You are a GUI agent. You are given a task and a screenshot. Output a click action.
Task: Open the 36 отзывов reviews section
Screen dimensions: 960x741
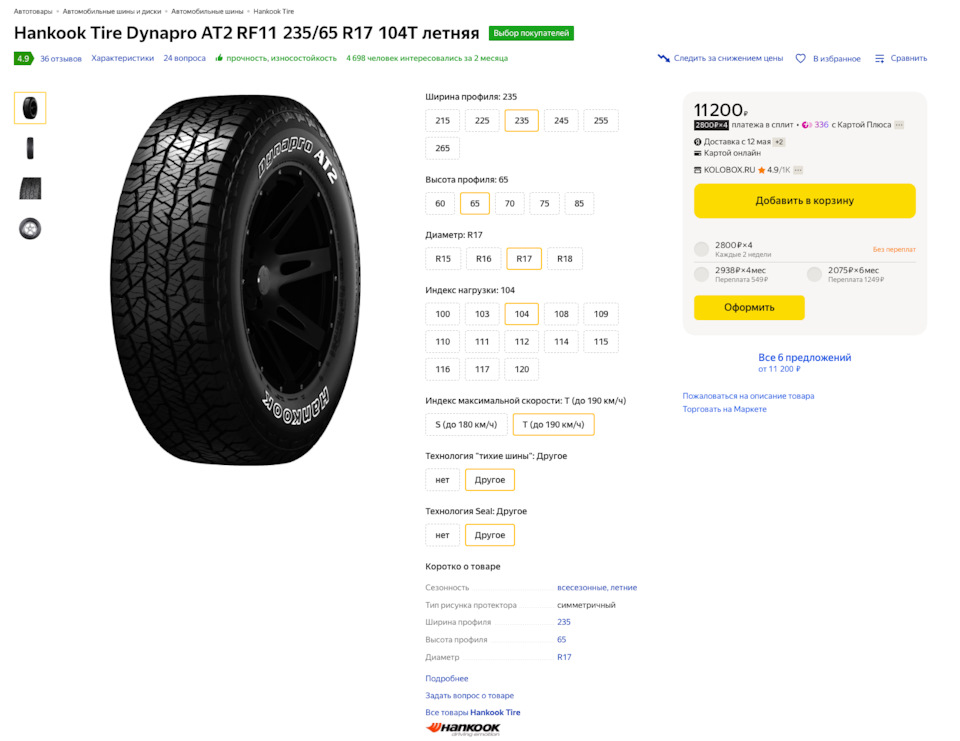[61, 59]
